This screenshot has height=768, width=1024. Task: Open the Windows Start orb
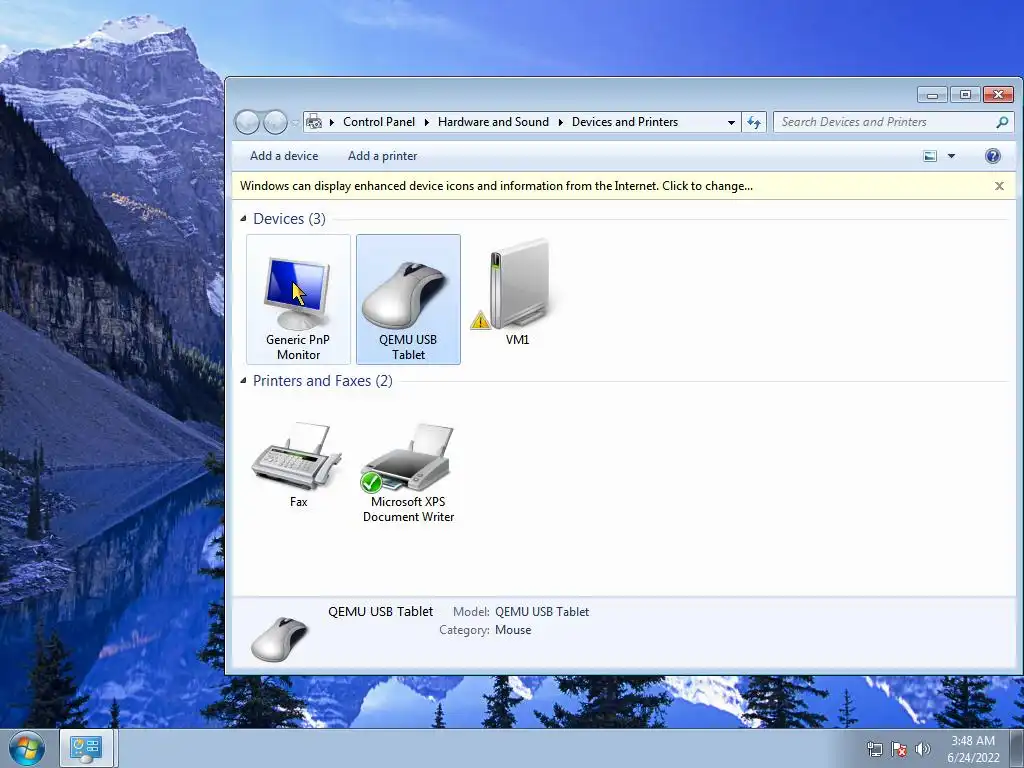[x=27, y=748]
